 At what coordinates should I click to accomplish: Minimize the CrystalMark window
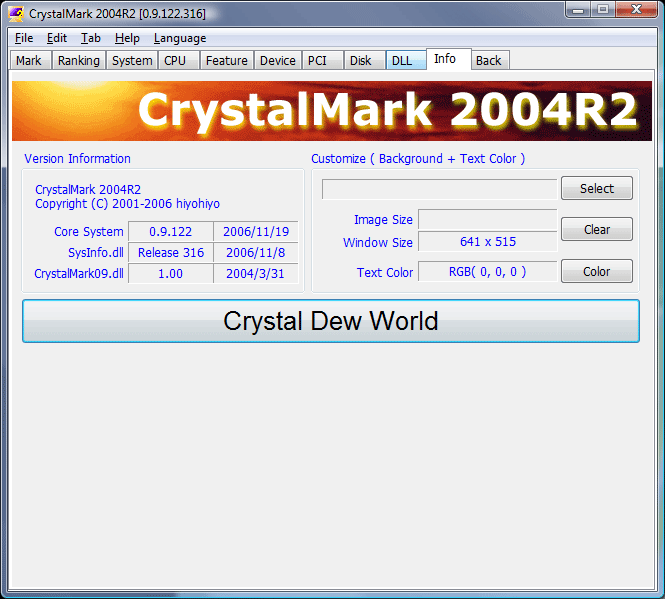(578, 10)
